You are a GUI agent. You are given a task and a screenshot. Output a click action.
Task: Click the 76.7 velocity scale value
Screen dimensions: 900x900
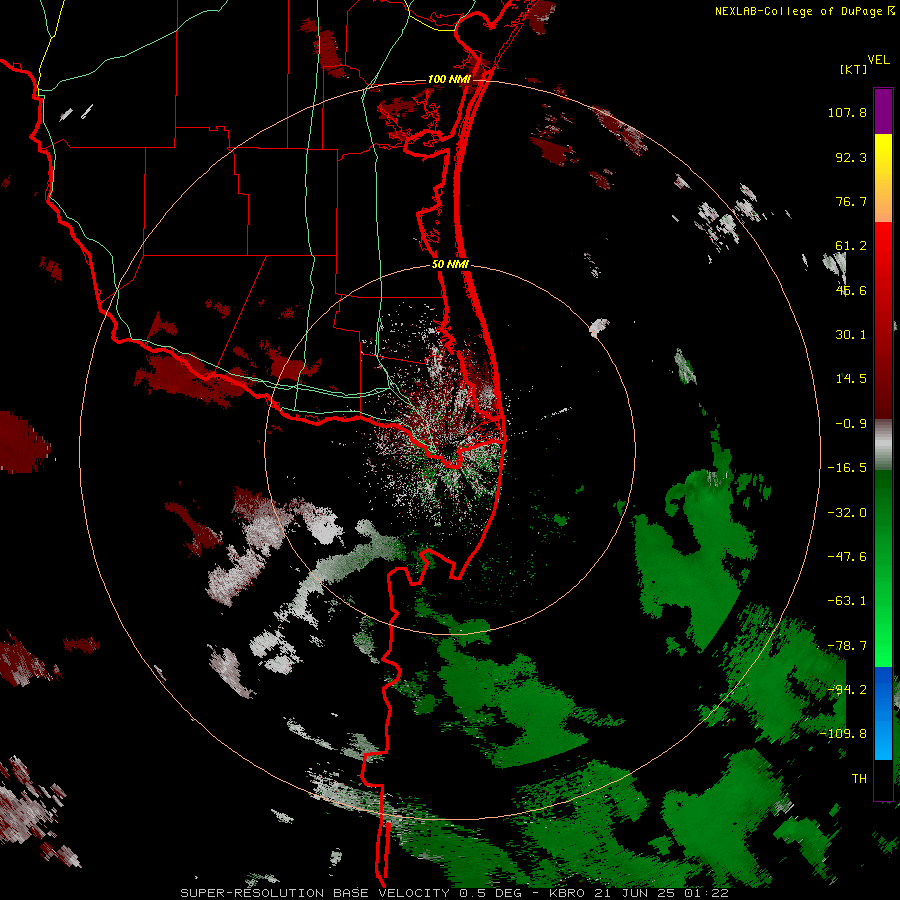click(851, 201)
